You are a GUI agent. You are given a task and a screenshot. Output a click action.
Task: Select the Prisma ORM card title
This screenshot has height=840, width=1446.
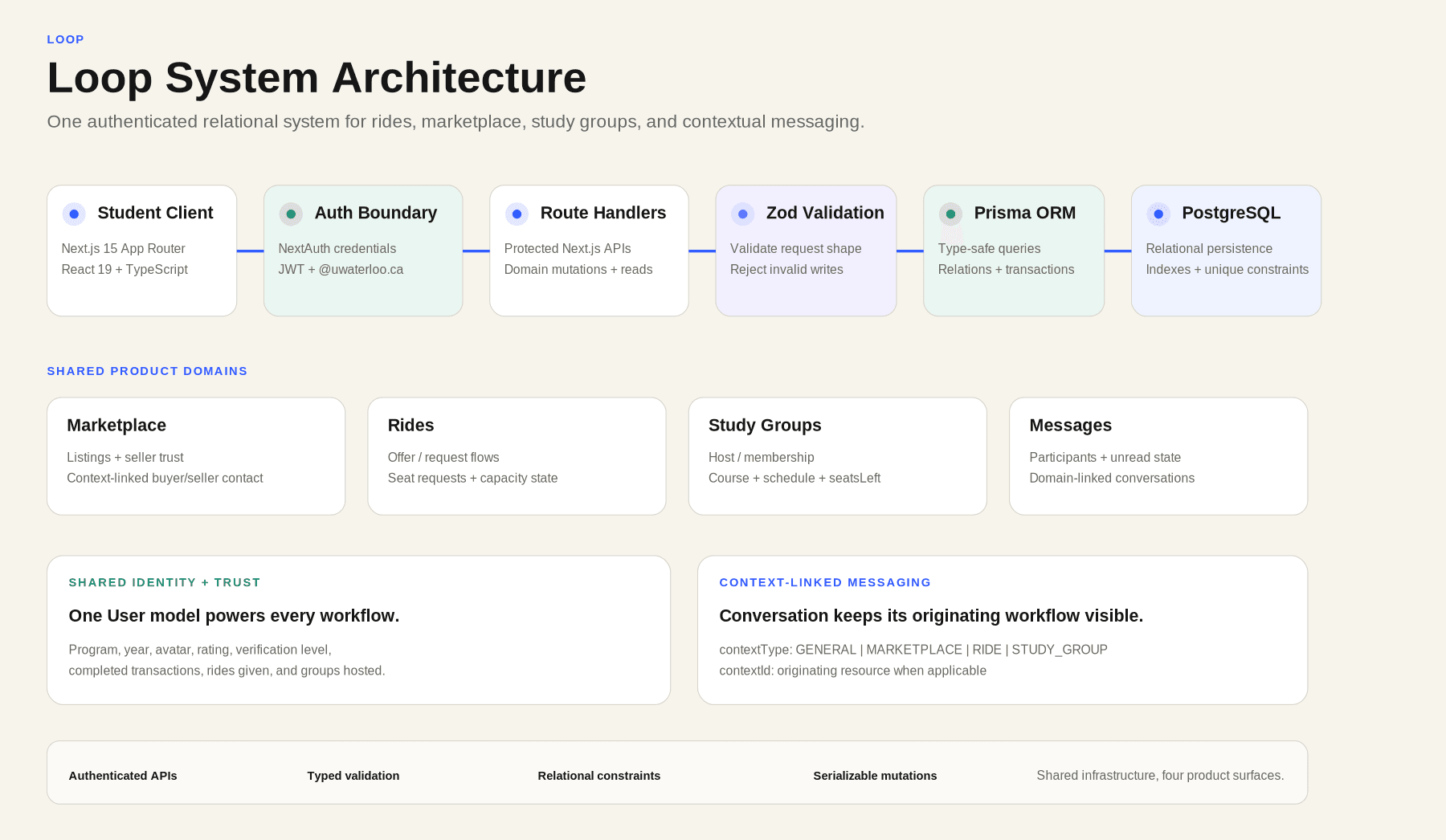click(x=1025, y=213)
